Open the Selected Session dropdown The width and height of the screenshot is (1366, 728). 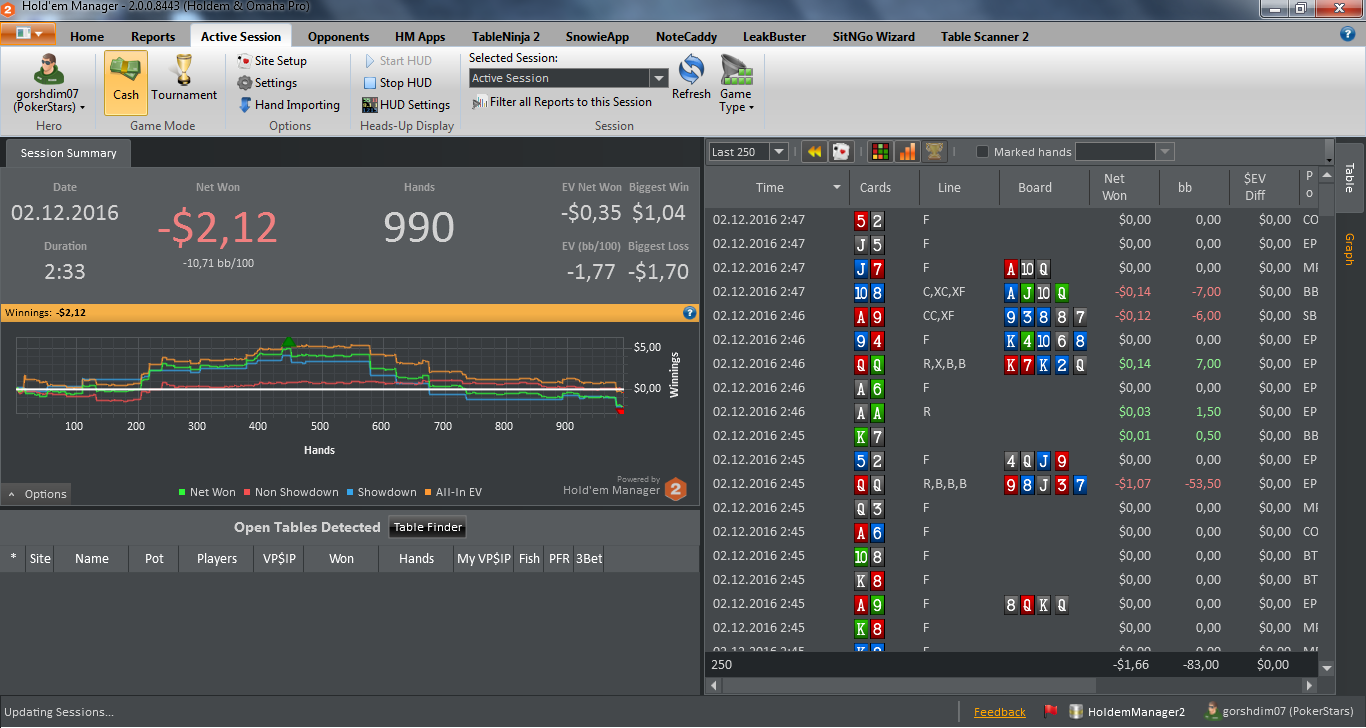pos(658,78)
